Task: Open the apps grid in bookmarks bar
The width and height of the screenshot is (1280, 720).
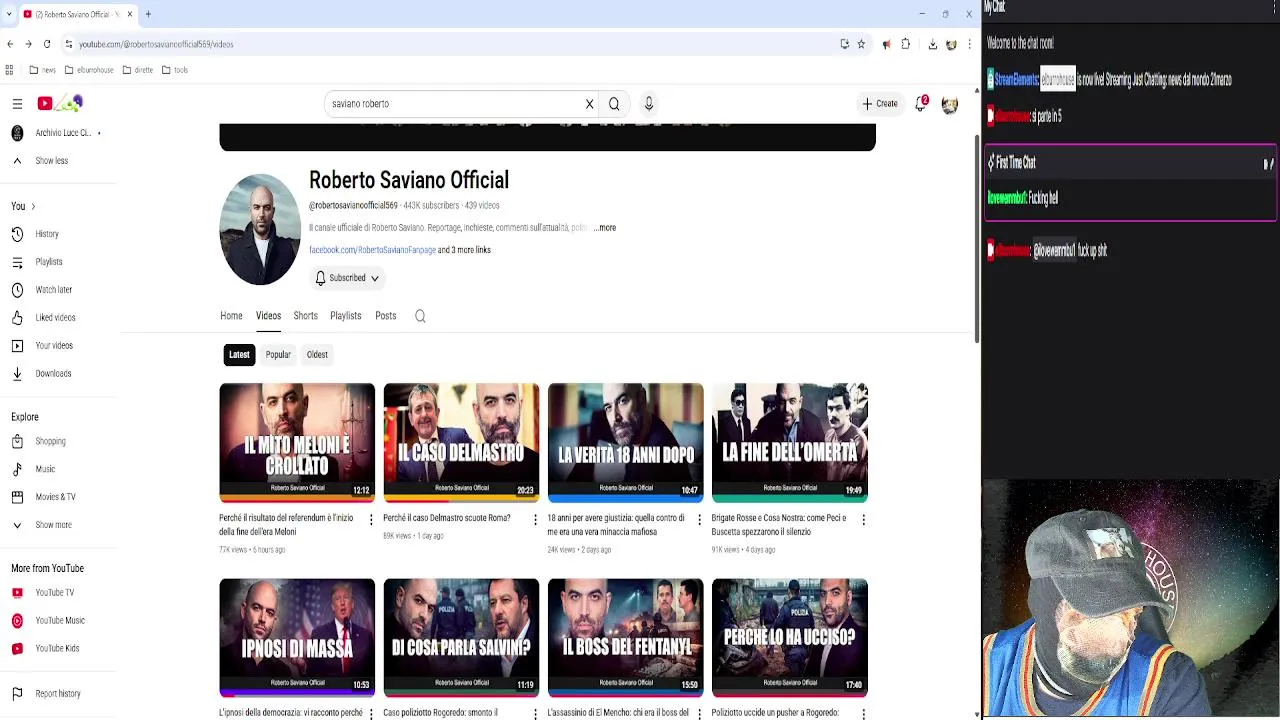Action: (9, 70)
